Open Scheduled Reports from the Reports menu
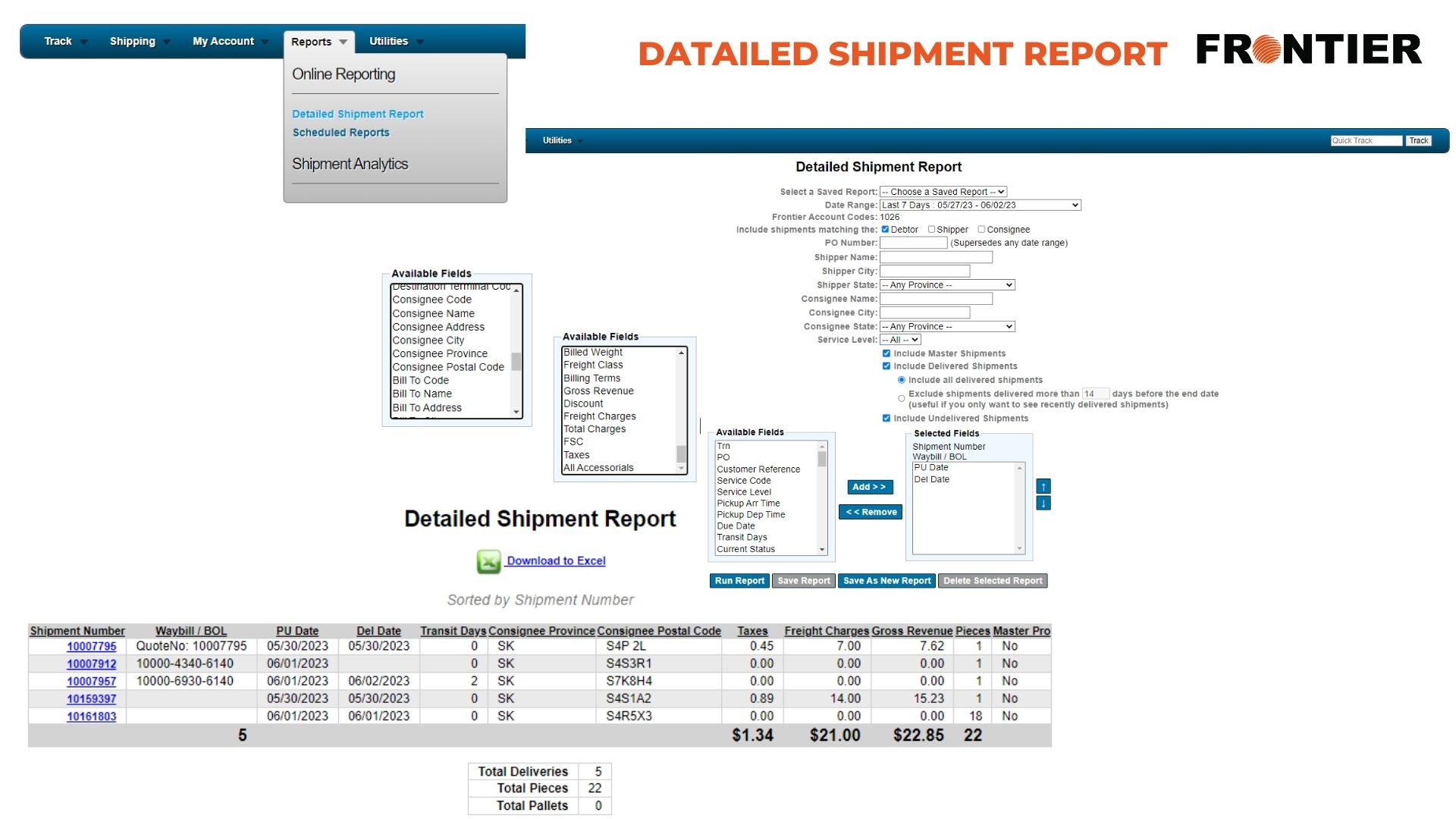This screenshot has width=1456, height=819. coord(341,132)
